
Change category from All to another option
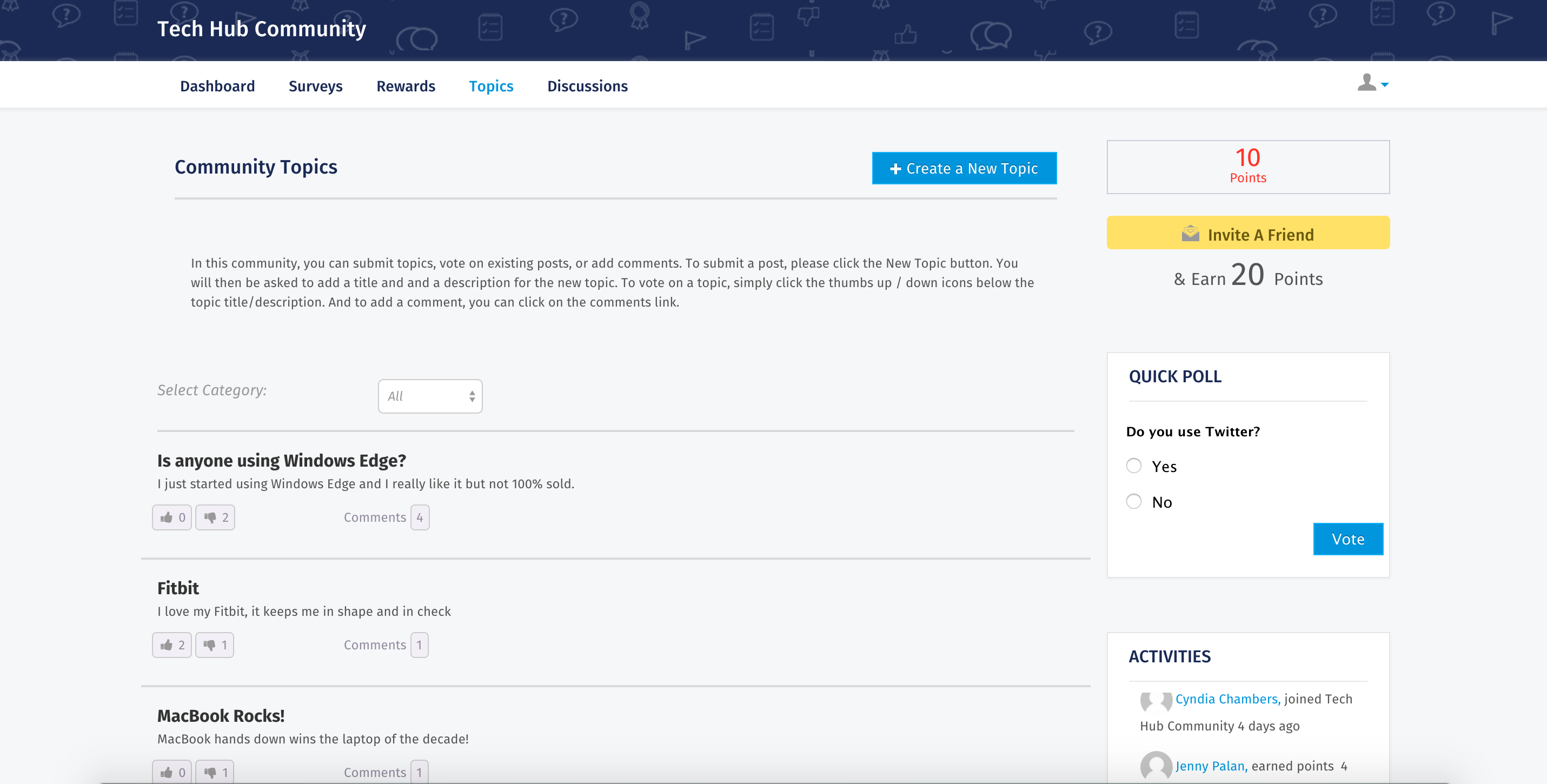pos(429,396)
